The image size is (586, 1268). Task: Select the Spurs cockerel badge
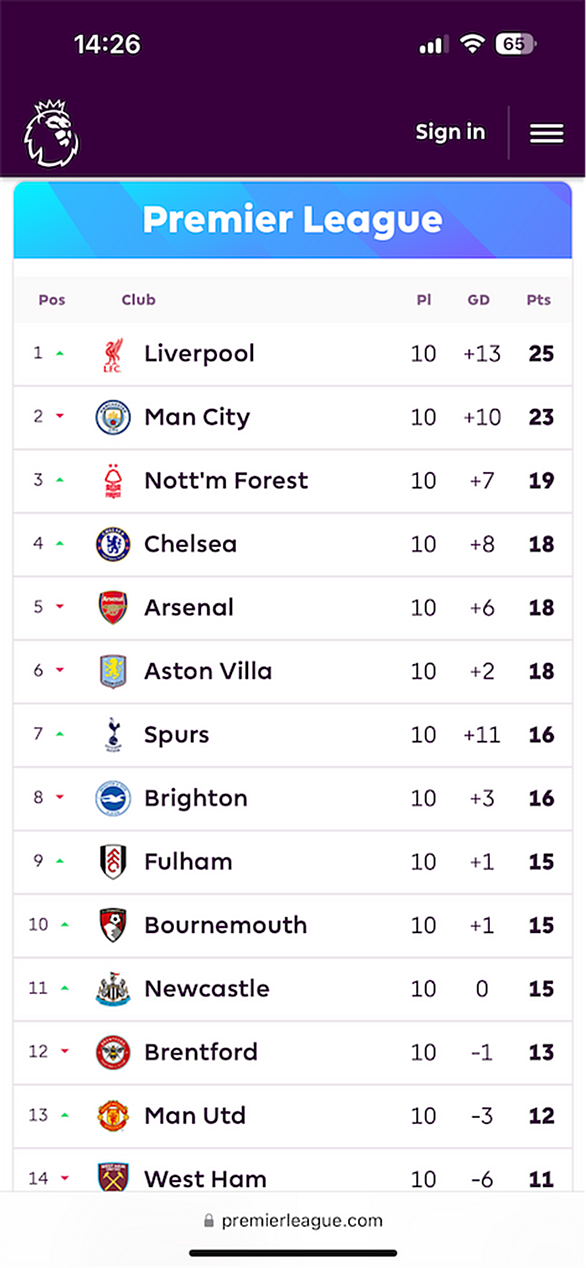pyautogui.click(x=113, y=735)
